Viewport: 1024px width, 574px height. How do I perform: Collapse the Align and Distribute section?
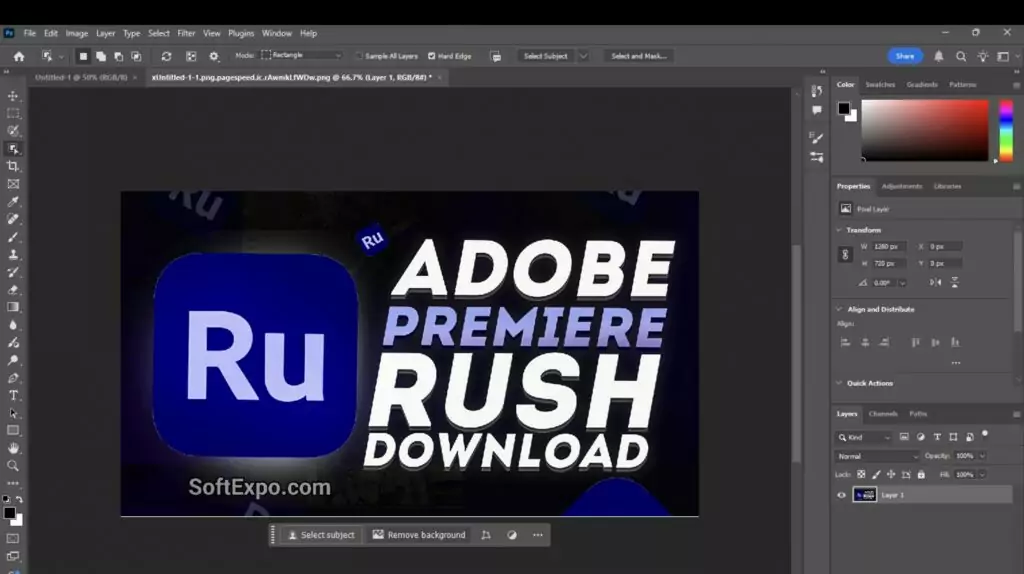click(839, 309)
